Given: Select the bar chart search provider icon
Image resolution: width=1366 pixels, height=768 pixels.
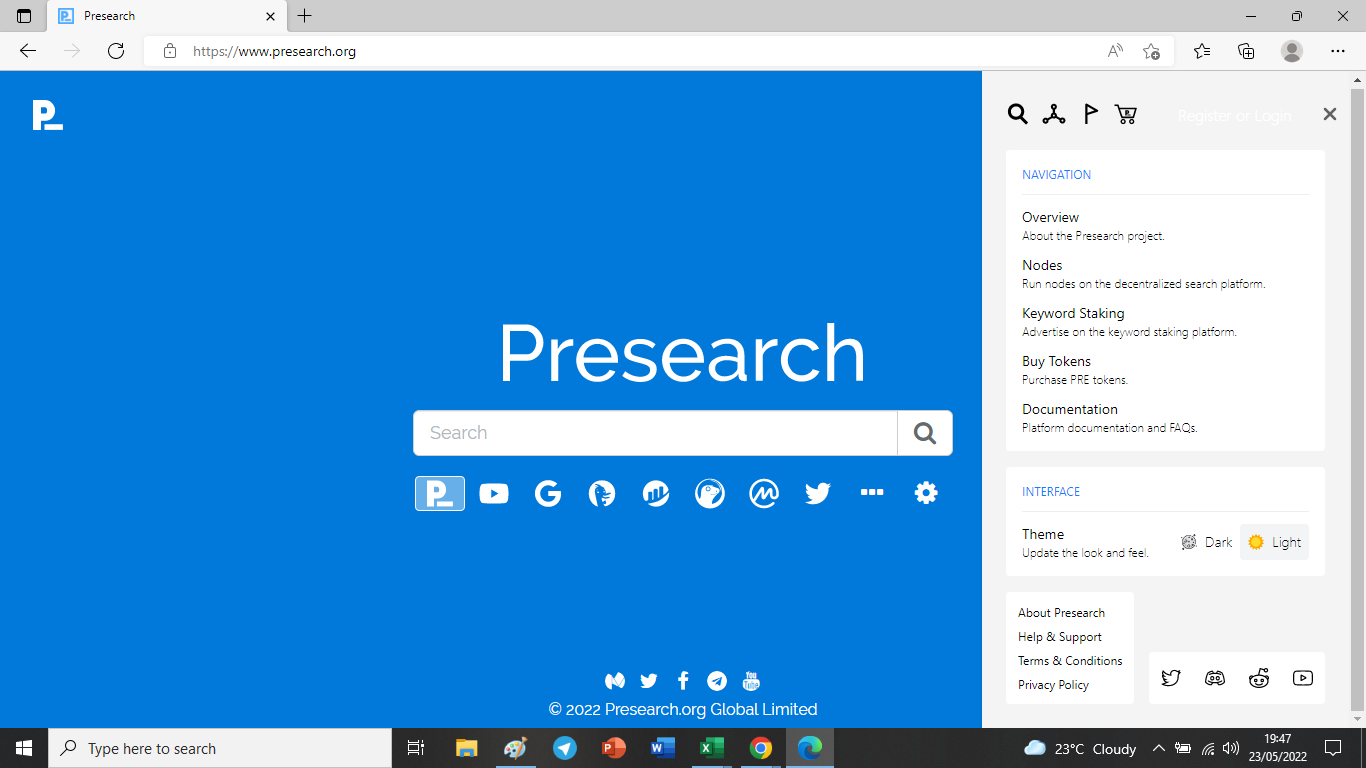Looking at the screenshot, I should 656,493.
